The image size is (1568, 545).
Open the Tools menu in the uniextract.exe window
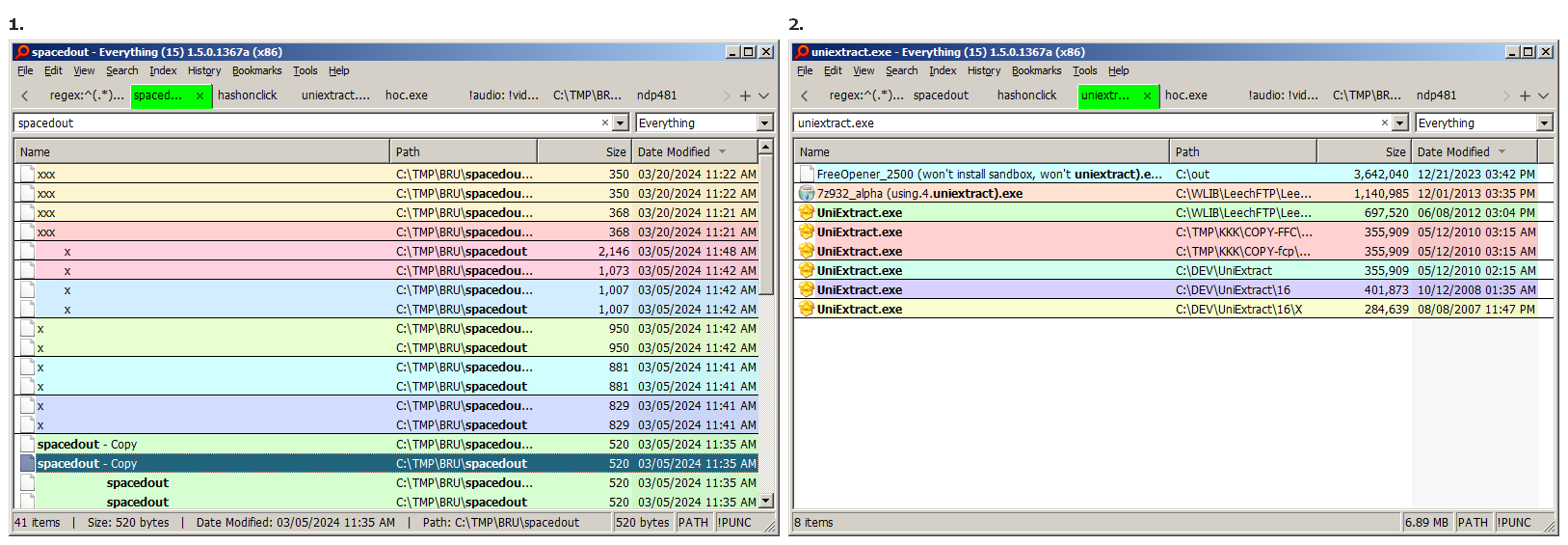[1085, 70]
